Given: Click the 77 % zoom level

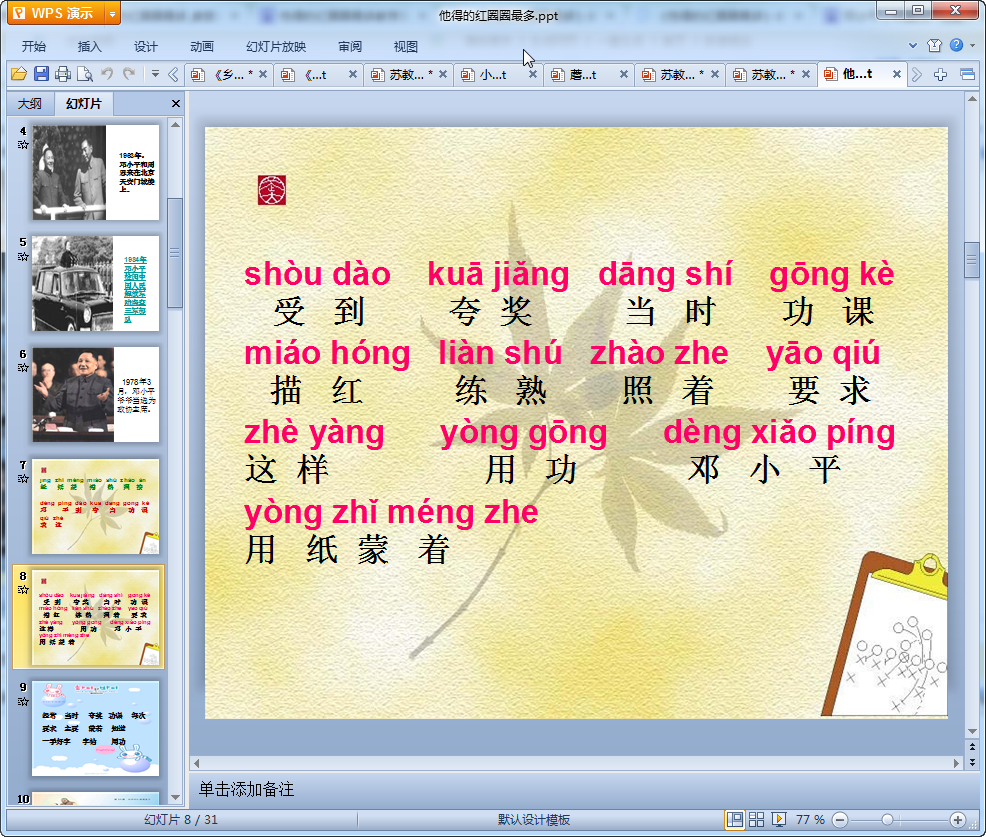Looking at the screenshot, I should pos(810,819).
